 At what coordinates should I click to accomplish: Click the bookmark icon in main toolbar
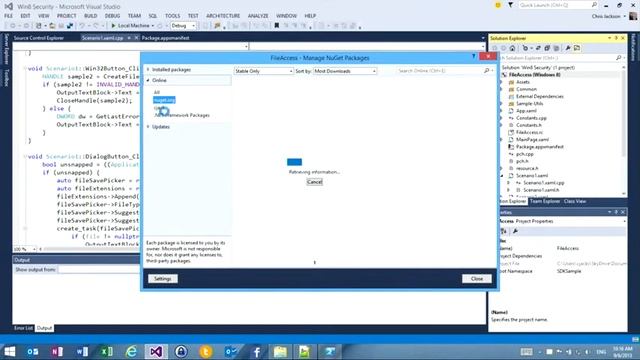click(x=276, y=26)
